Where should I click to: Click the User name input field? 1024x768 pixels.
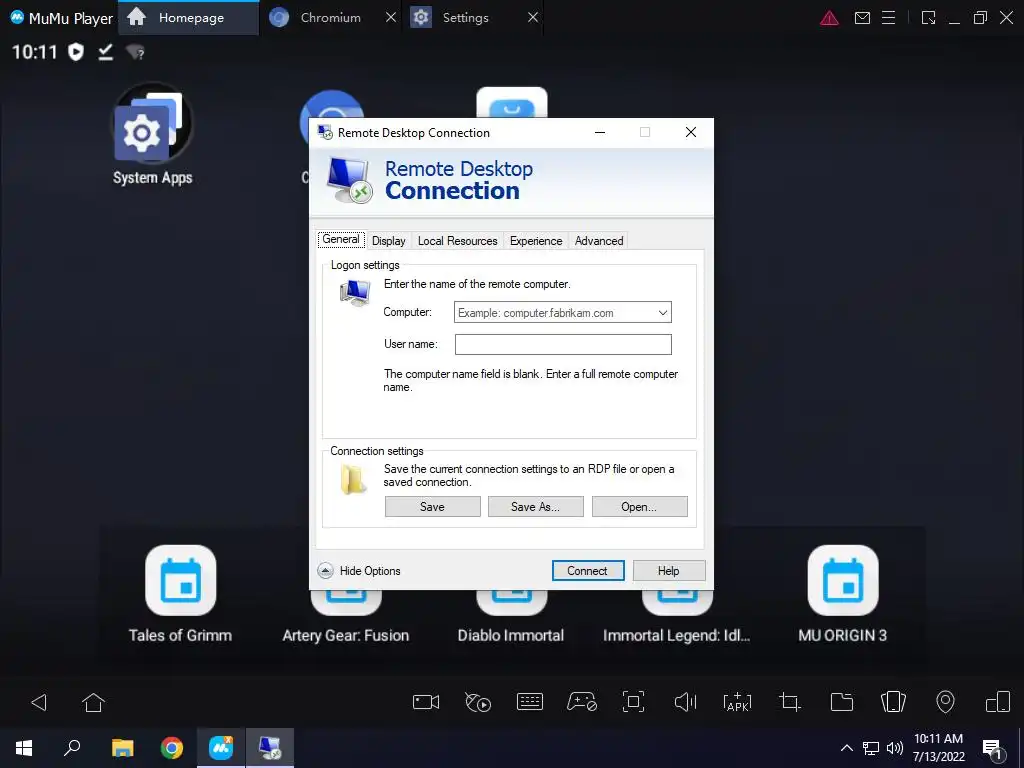(x=563, y=344)
